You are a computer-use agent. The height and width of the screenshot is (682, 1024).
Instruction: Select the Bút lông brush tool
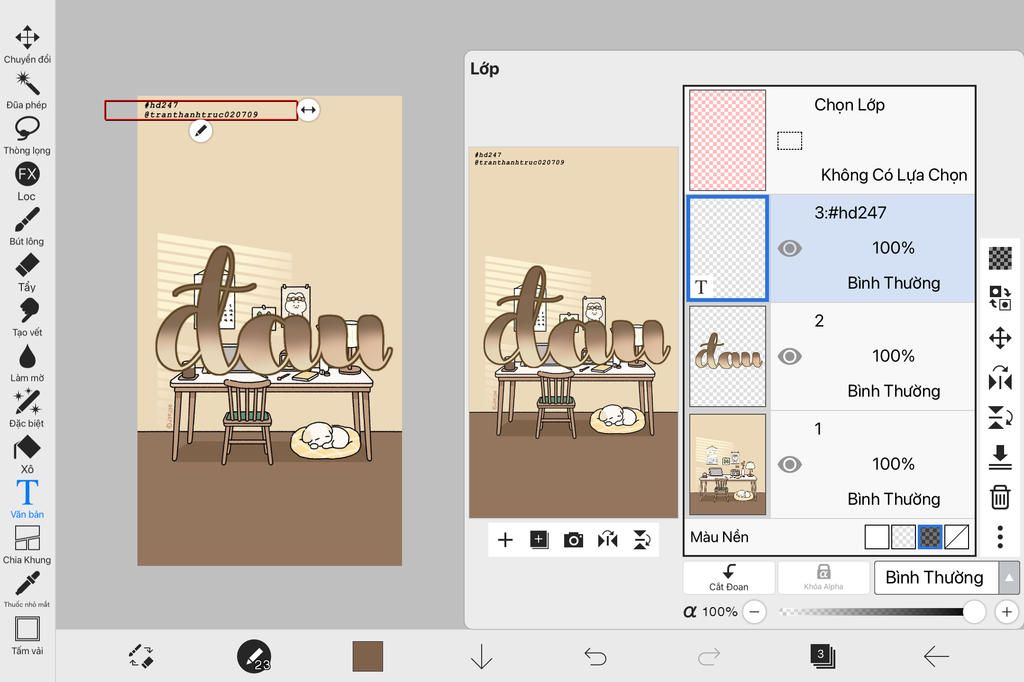pyautogui.click(x=27, y=227)
